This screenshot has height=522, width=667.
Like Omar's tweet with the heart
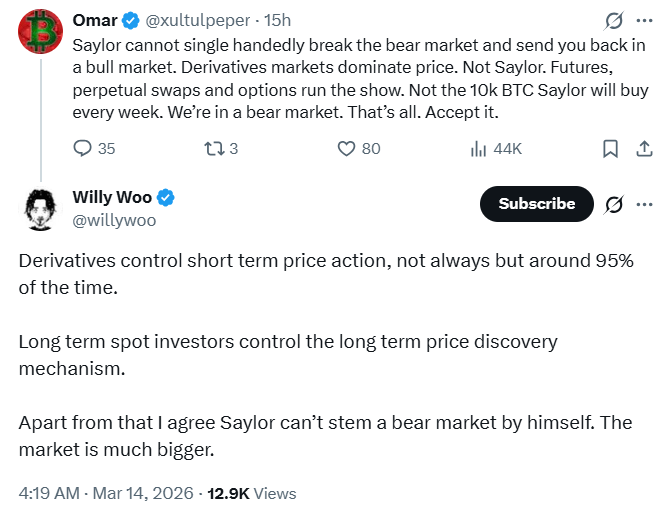pos(347,149)
